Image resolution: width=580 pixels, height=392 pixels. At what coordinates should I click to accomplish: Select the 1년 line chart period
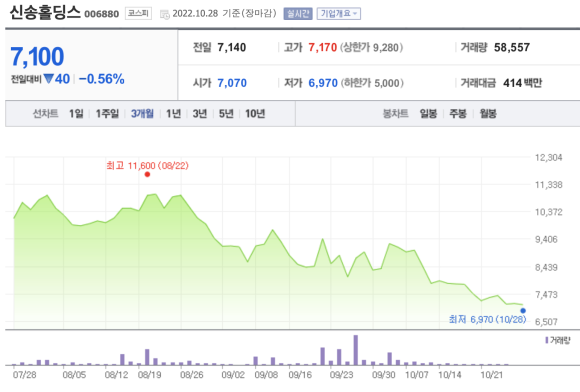coord(173,114)
